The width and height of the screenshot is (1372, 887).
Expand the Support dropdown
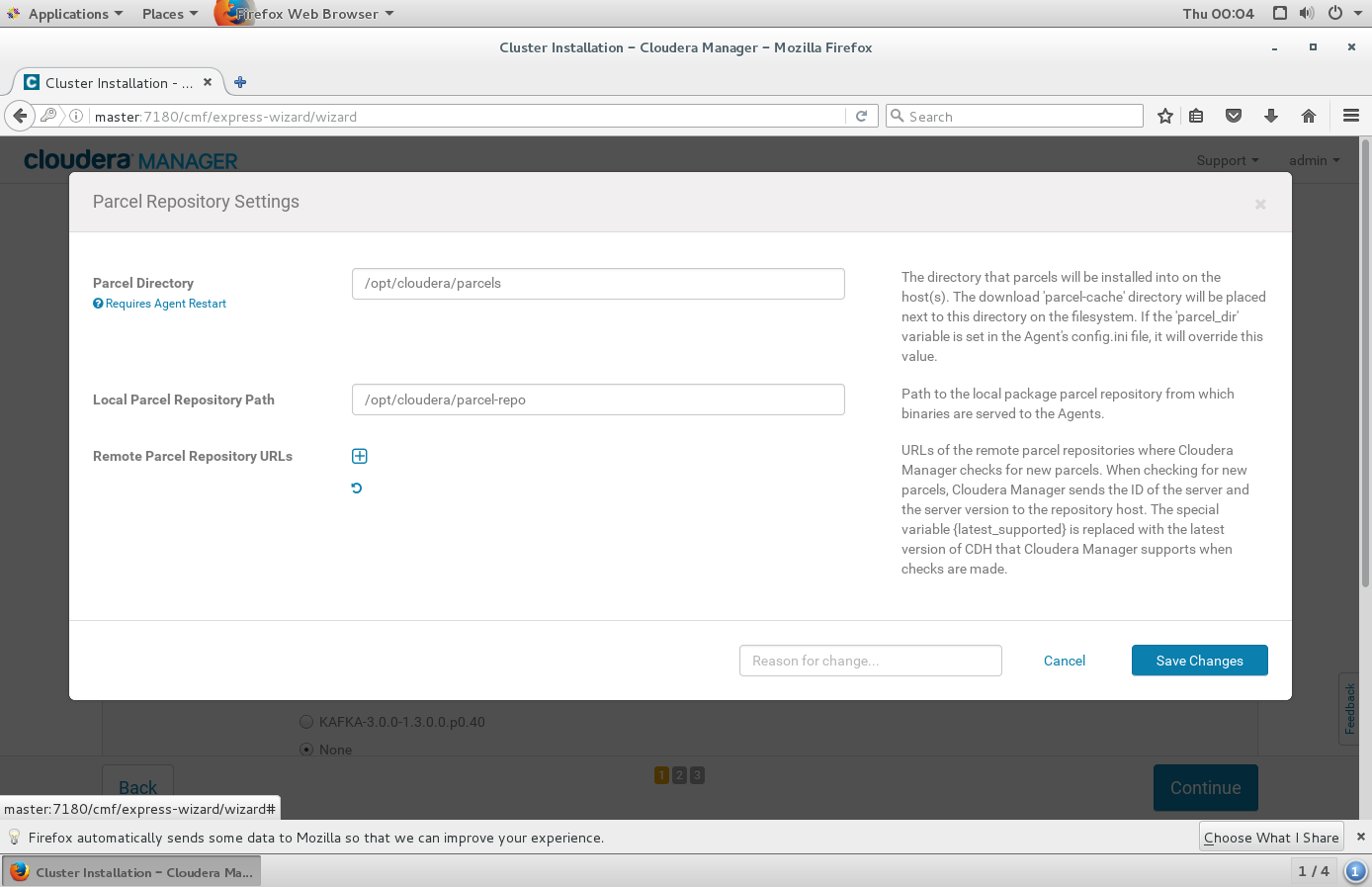pos(1228,160)
